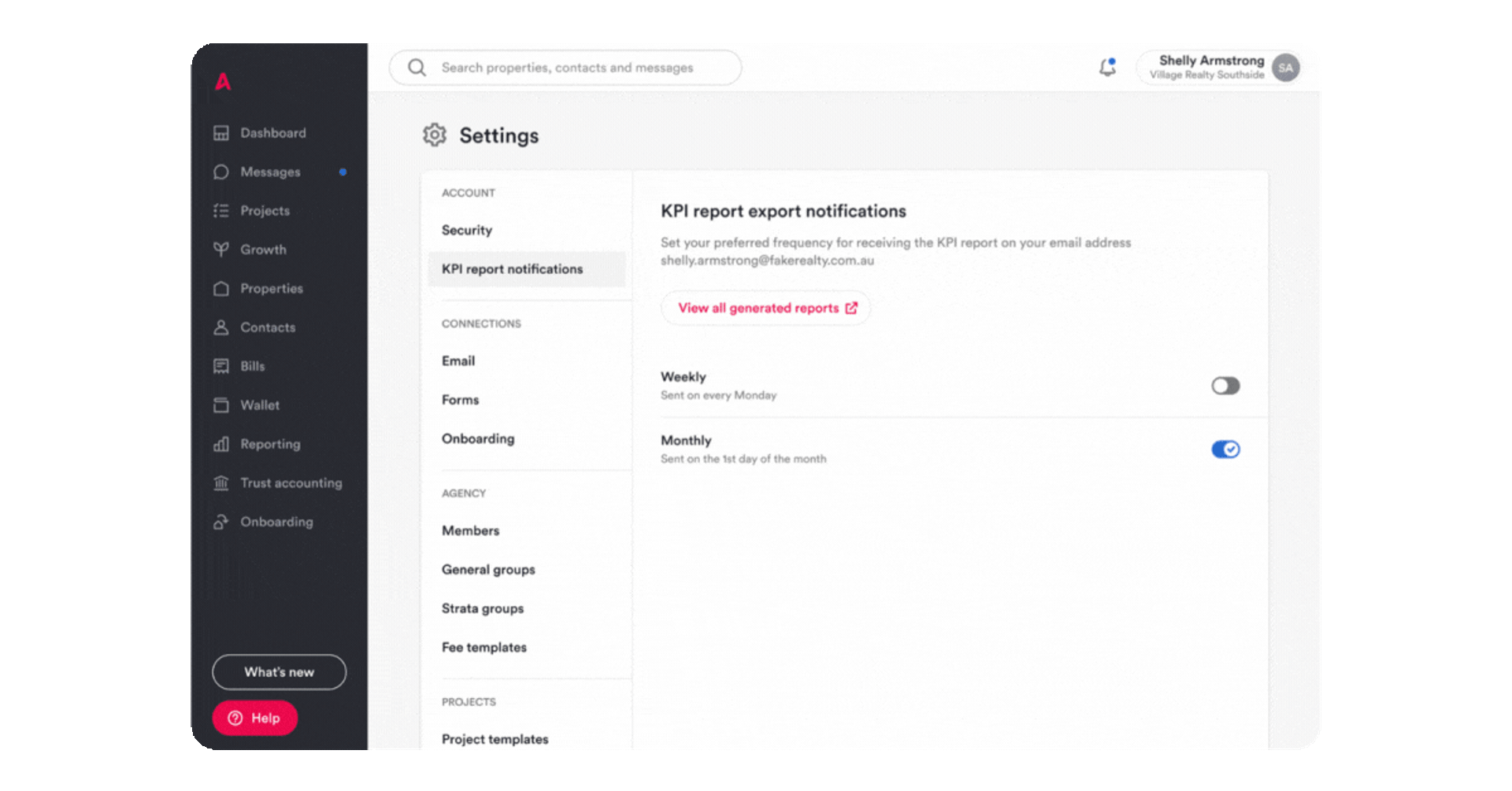Click the Settings gear icon

tap(435, 135)
